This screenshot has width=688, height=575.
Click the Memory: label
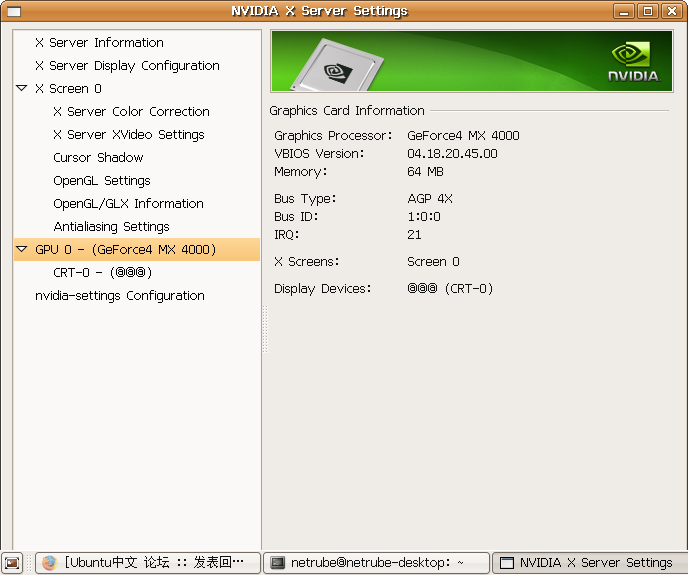click(x=301, y=172)
